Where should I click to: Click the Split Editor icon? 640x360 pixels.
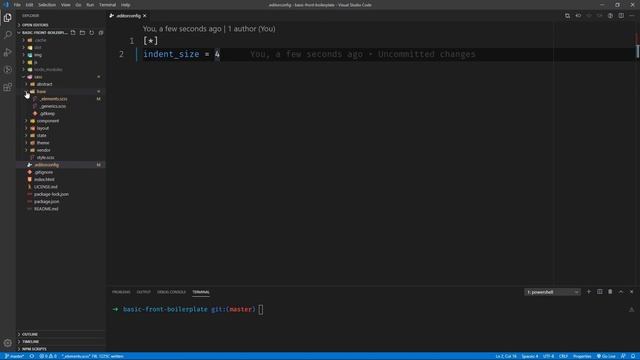pyautogui.click(x=621, y=16)
